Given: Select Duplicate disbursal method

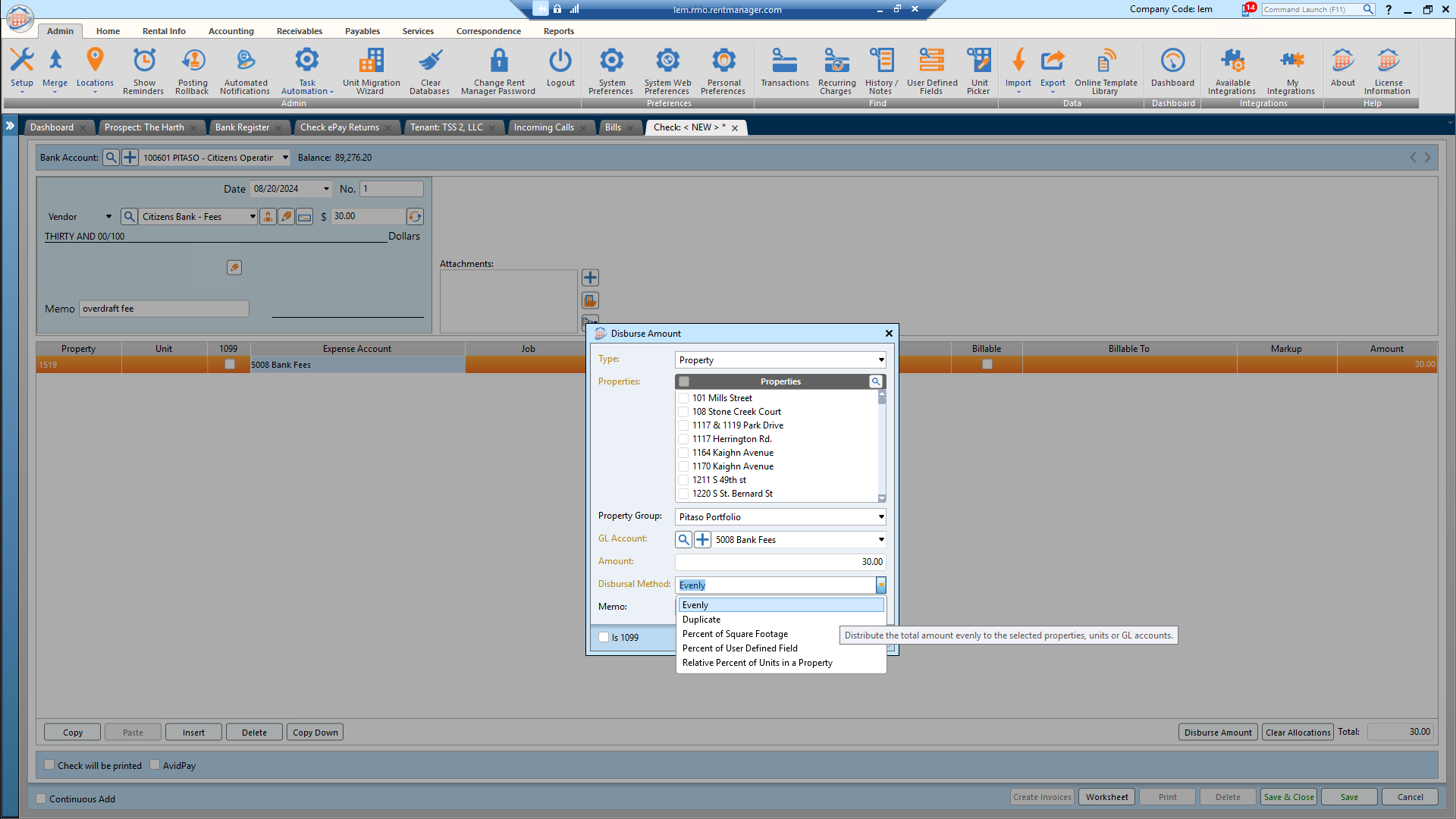Looking at the screenshot, I should pos(781,620).
